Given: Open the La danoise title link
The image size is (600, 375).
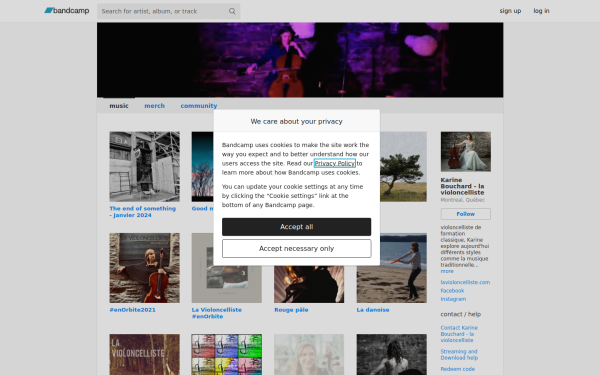Looking at the screenshot, I should coord(373,310).
